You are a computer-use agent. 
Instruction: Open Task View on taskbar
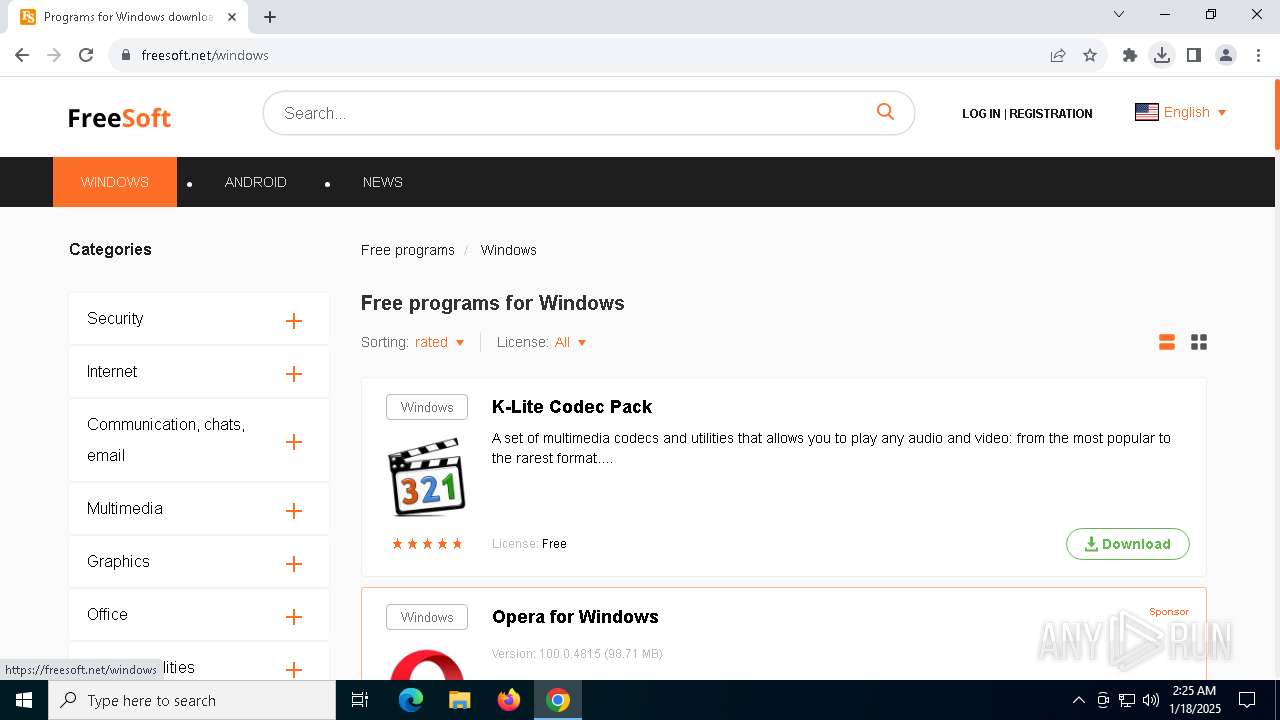(x=360, y=700)
